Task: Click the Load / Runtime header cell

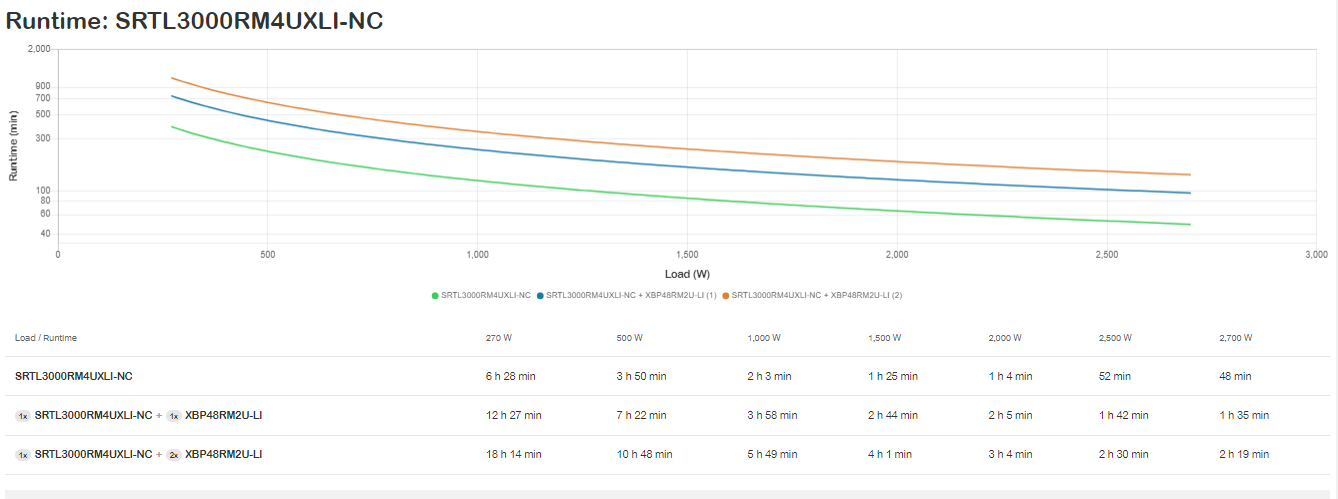Action: click(x=45, y=338)
